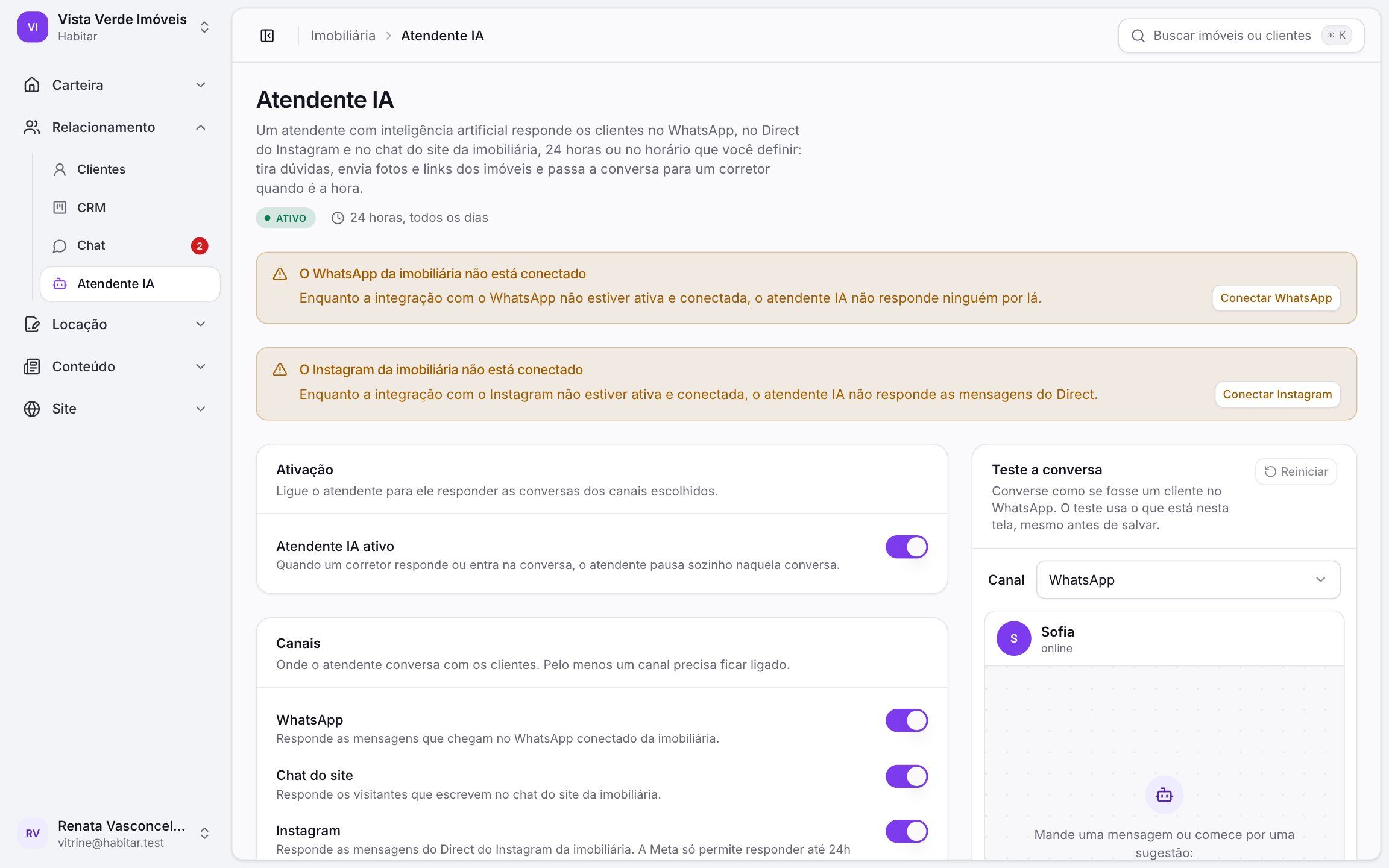Image resolution: width=1389 pixels, height=868 pixels.
Task: Open CRM in the sidebar
Action: pyautogui.click(x=130, y=207)
